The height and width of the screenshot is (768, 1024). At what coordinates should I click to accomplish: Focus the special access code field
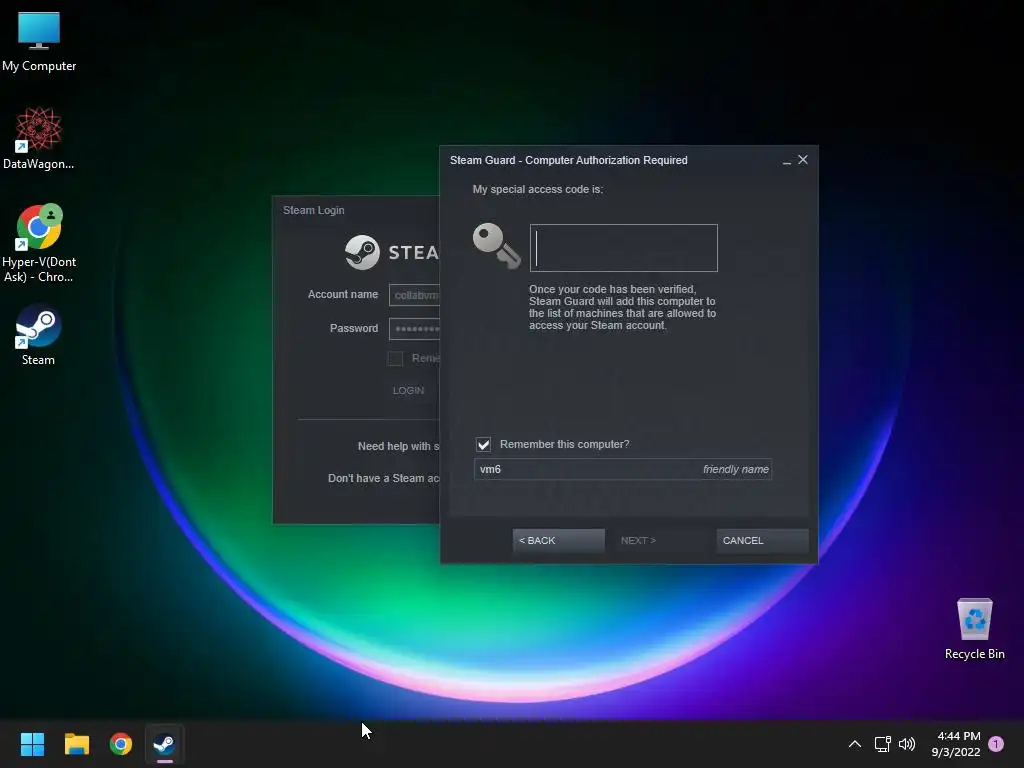(x=624, y=248)
